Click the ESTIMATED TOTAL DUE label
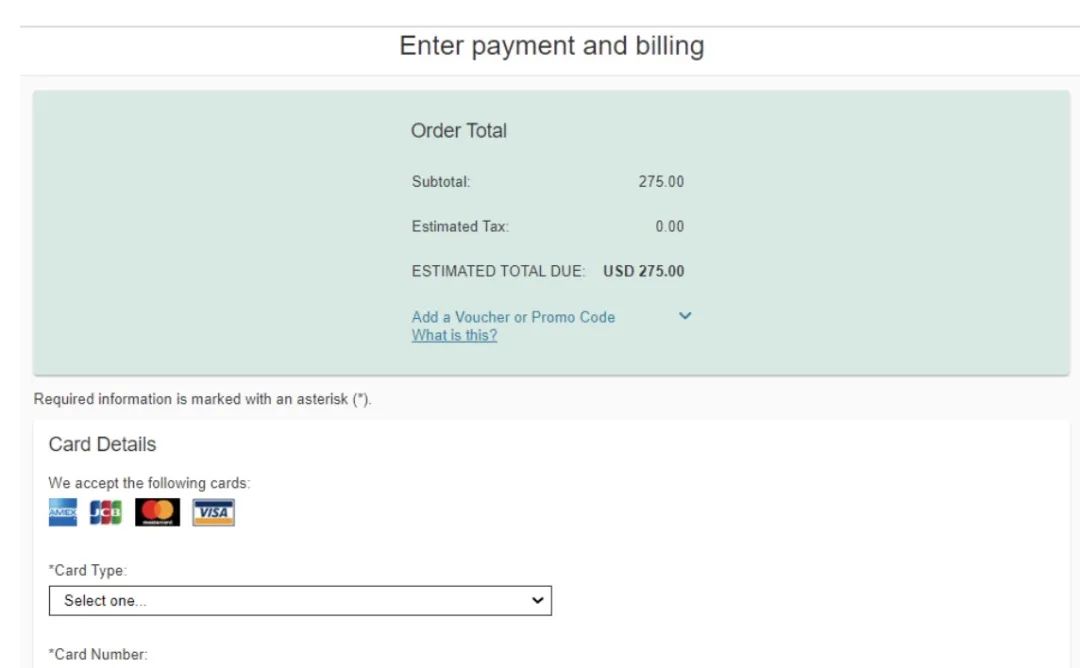The width and height of the screenshot is (1080, 668). (498, 271)
